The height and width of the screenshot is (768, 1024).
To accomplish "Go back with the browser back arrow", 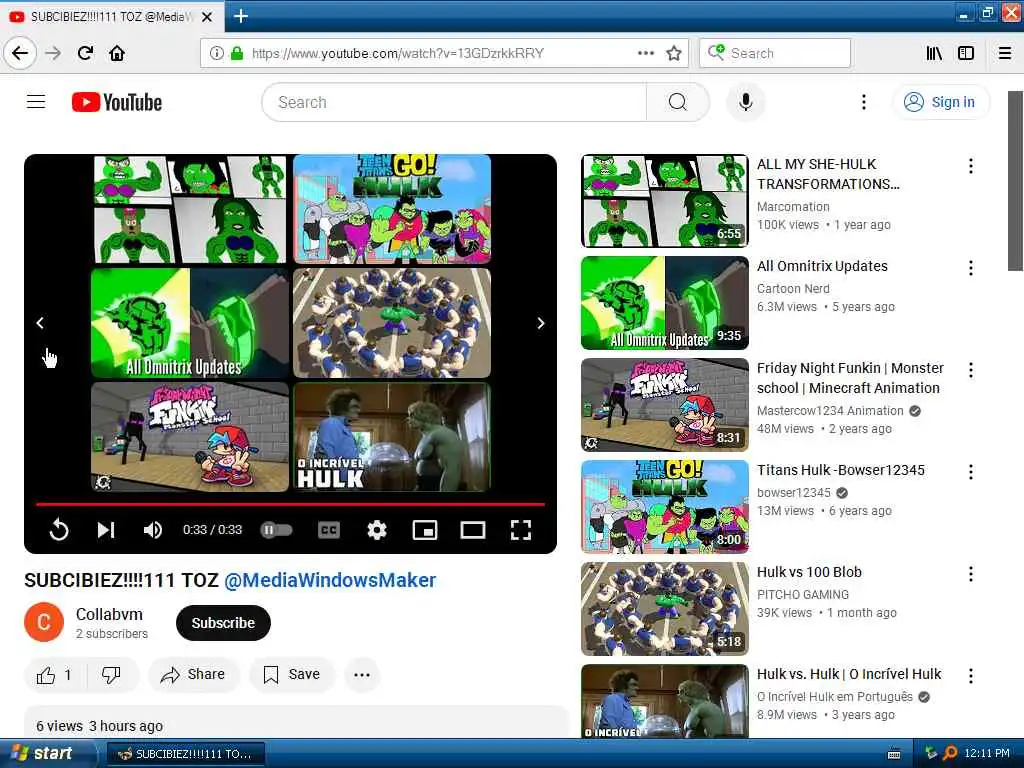I will point(20,53).
